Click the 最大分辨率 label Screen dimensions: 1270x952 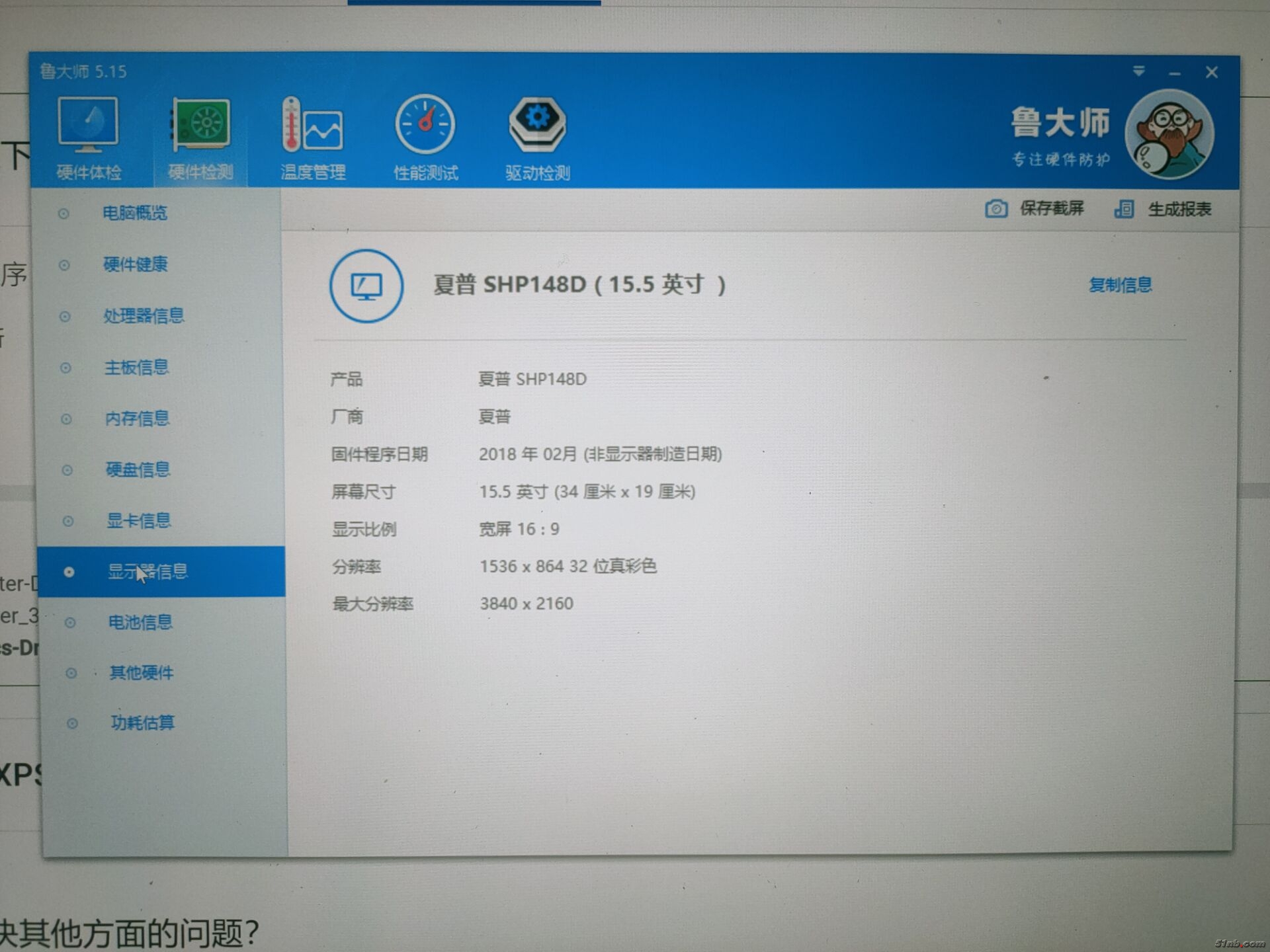click(x=372, y=604)
